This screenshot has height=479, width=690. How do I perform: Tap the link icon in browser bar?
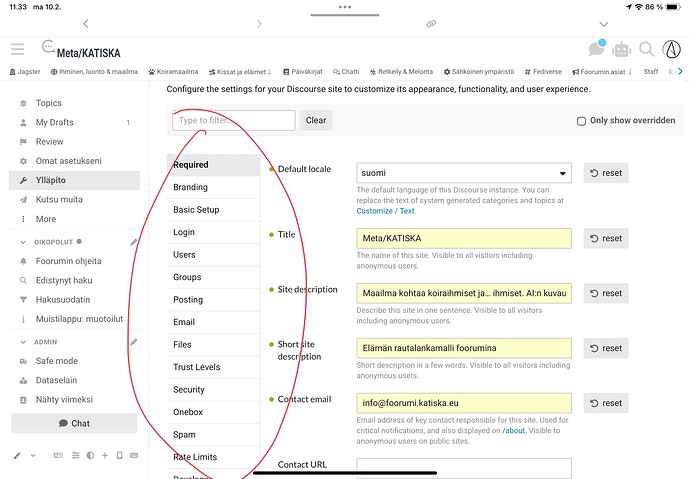pyautogui.click(x=431, y=24)
